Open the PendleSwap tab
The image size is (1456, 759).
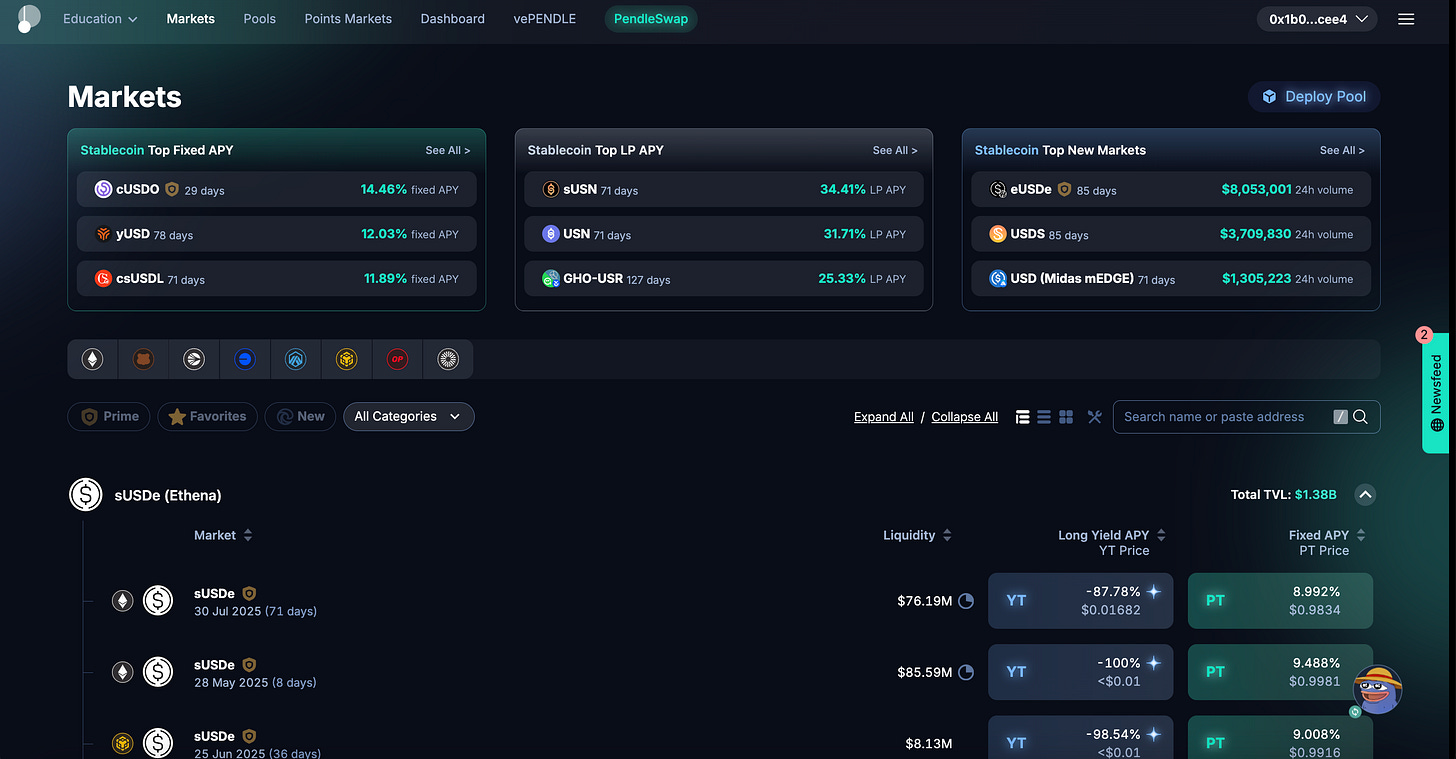pos(651,19)
